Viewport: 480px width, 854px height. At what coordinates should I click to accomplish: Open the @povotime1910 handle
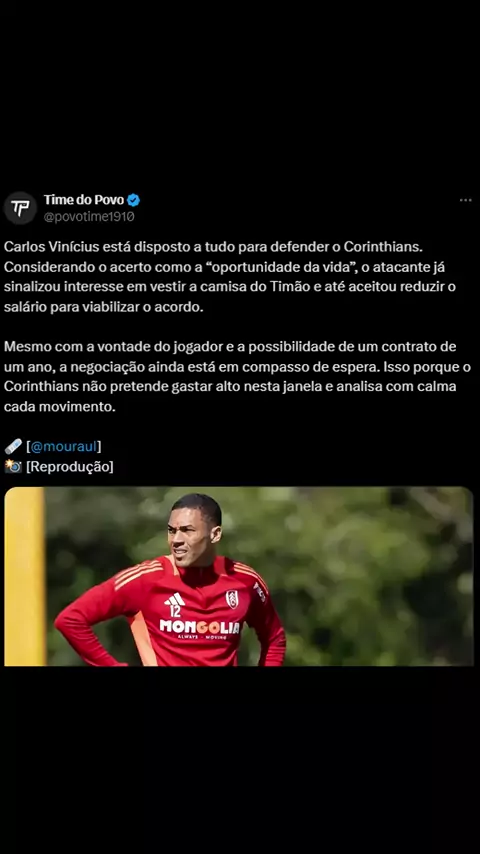(x=89, y=217)
